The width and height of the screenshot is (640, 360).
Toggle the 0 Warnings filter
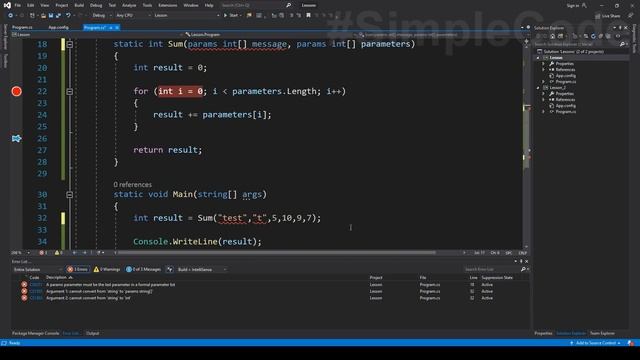pyautogui.click(x=107, y=269)
